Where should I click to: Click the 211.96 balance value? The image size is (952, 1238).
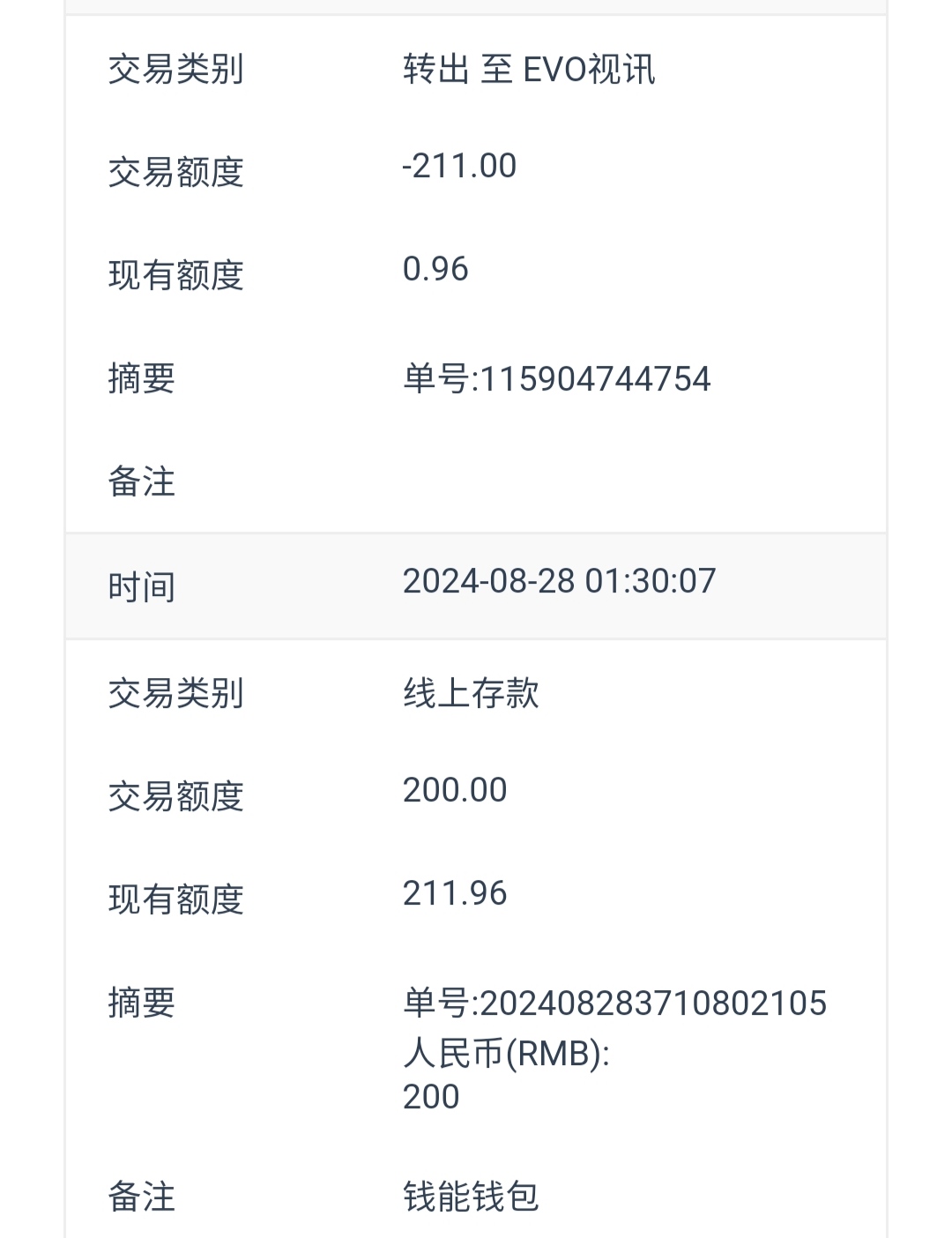[455, 893]
